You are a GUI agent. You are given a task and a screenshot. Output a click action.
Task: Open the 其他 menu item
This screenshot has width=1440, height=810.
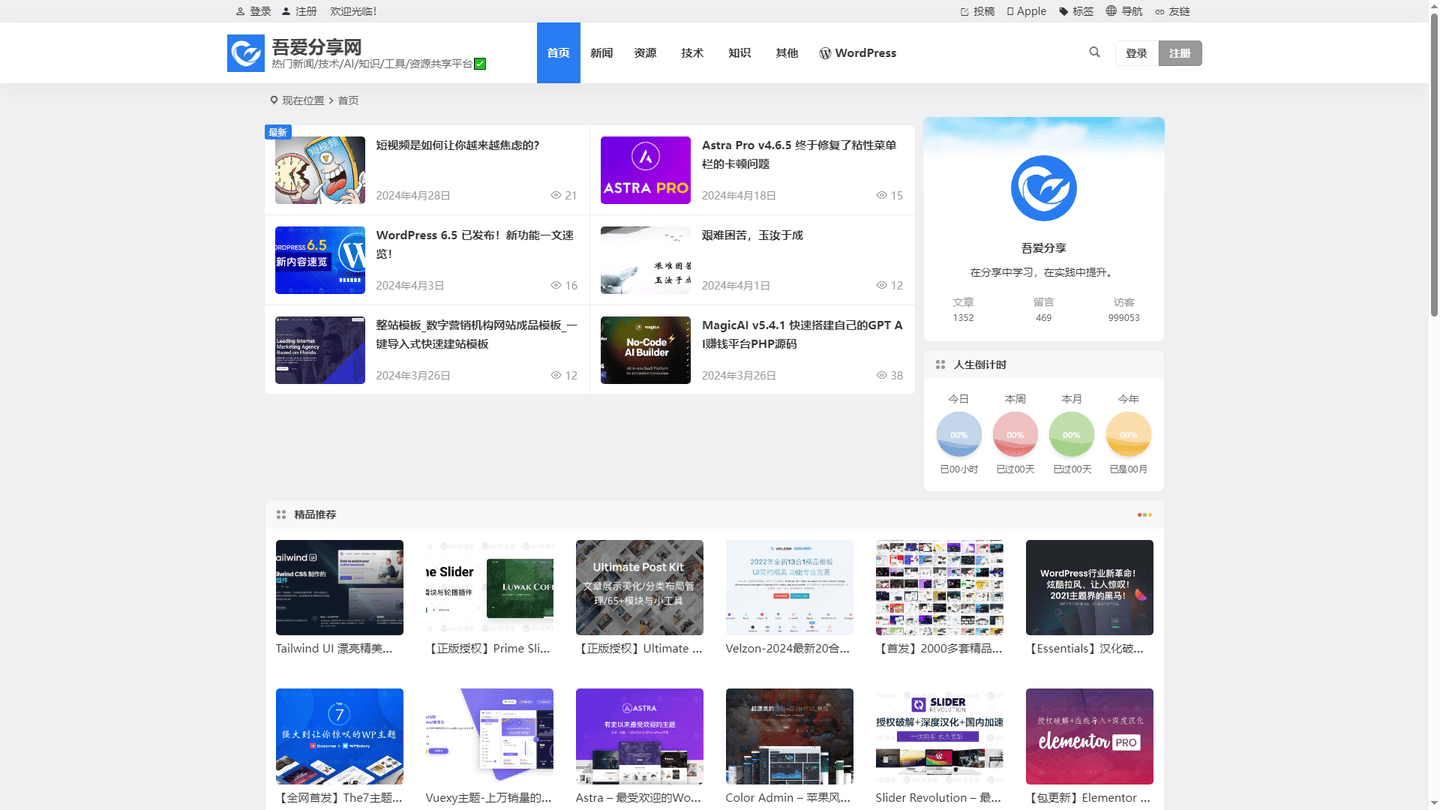pyautogui.click(x=787, y=53)
